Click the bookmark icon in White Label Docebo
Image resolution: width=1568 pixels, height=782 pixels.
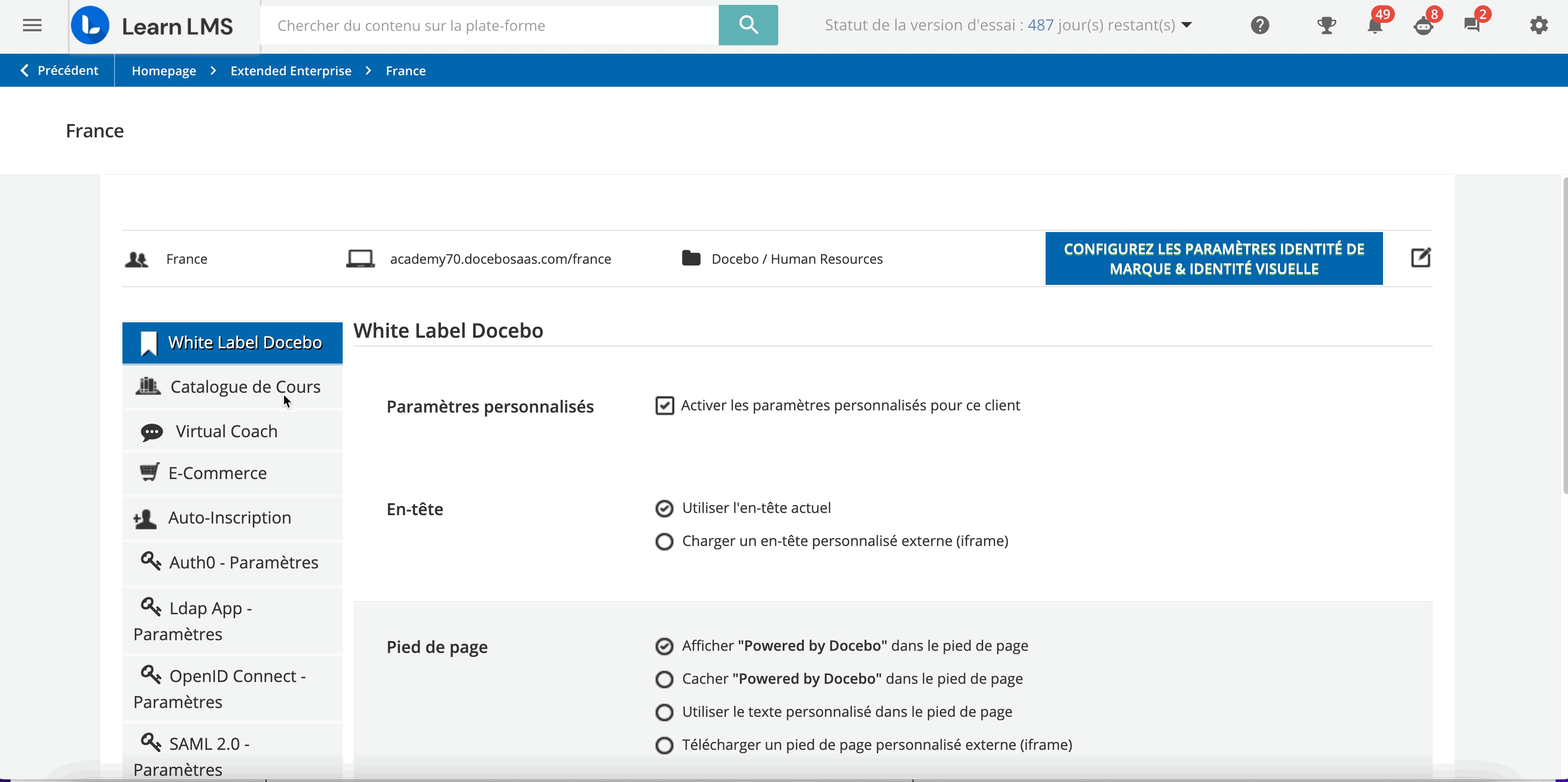pos(148,343)
